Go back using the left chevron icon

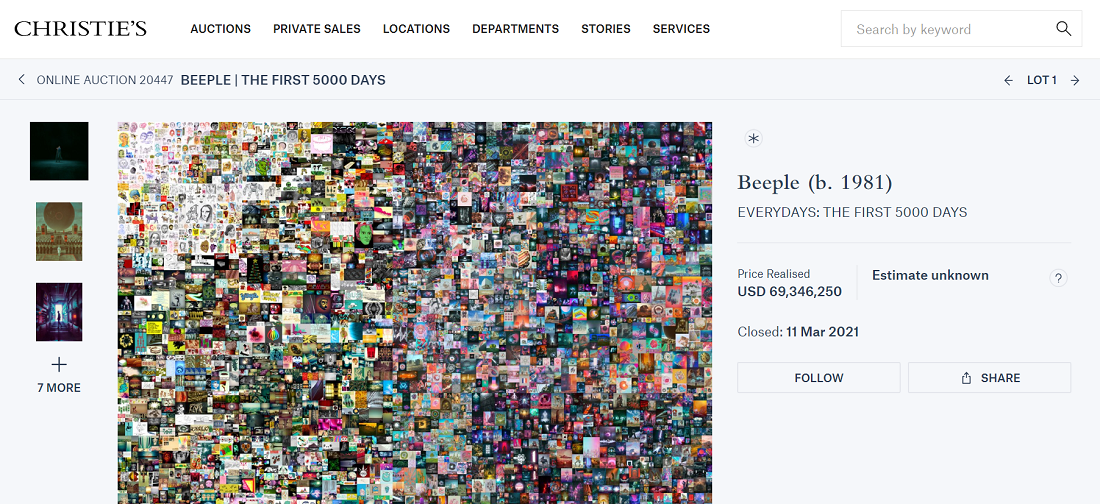(x=21, y=80)
